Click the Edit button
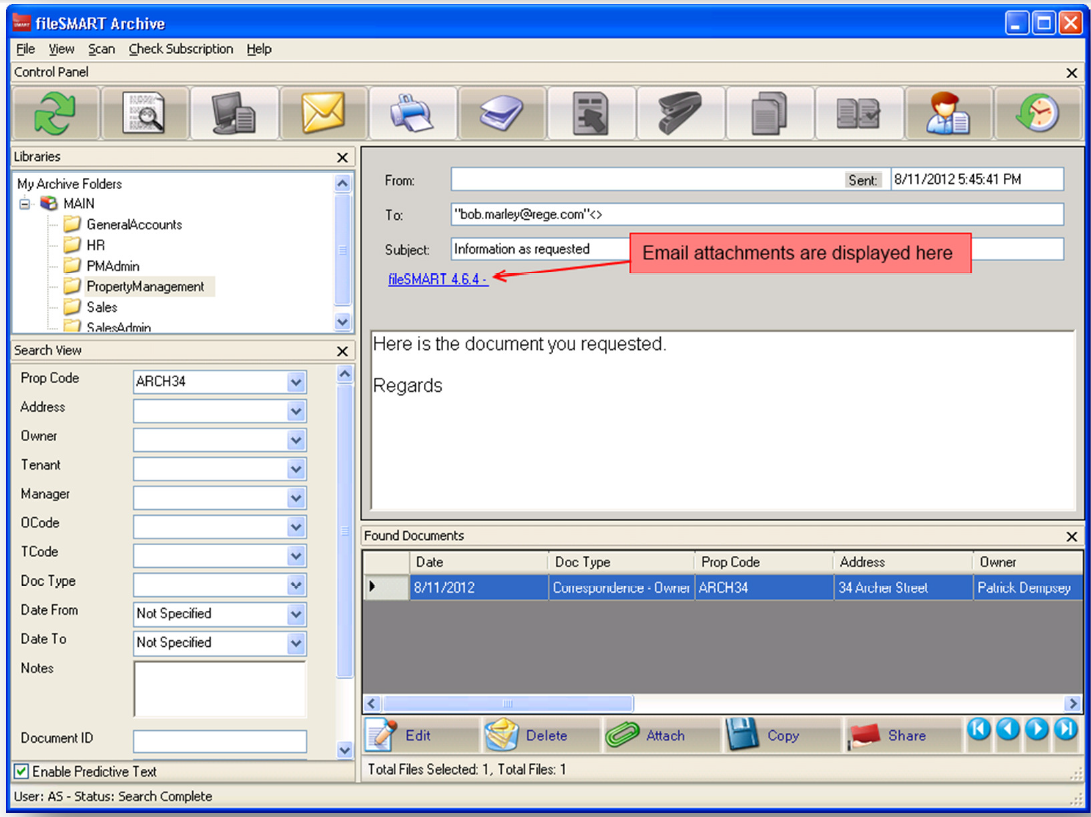1091x817 pixels. [421, 736]
